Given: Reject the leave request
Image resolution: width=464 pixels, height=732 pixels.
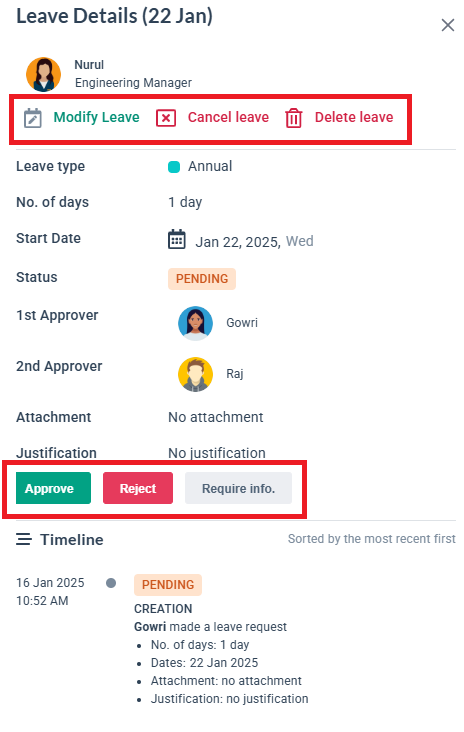Looking at the screenshot, I should pos(138,488).
